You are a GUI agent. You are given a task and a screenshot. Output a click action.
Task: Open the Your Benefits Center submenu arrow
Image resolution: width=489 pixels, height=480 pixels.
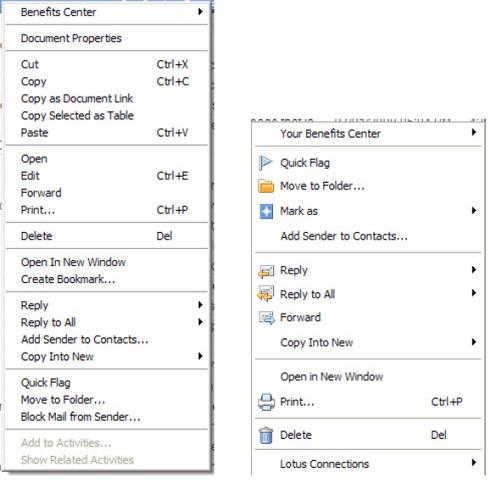pyautogui.click(x=474, y=132)
